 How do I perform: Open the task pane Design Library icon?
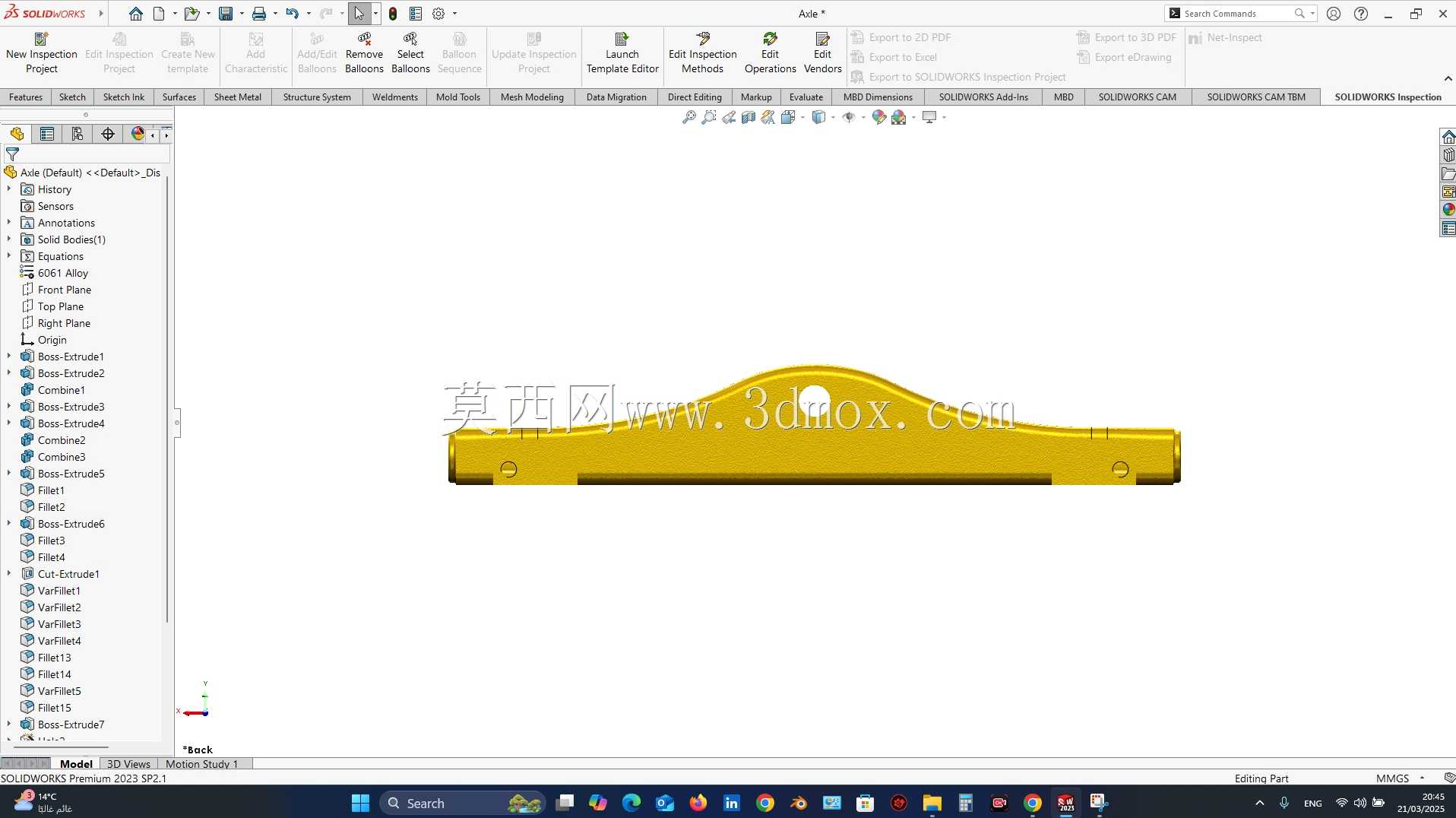pos(1448,155)
